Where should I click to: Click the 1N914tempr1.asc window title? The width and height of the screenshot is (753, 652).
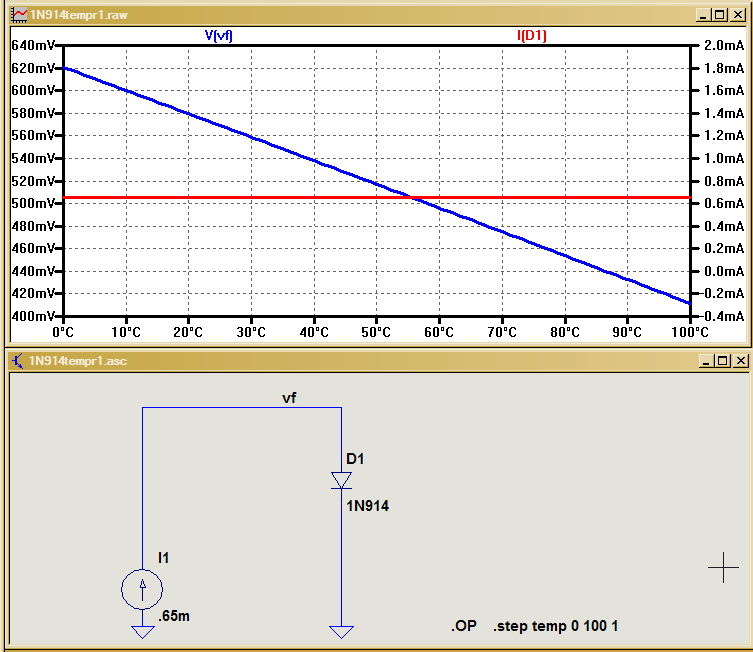(x=78, y=361)
